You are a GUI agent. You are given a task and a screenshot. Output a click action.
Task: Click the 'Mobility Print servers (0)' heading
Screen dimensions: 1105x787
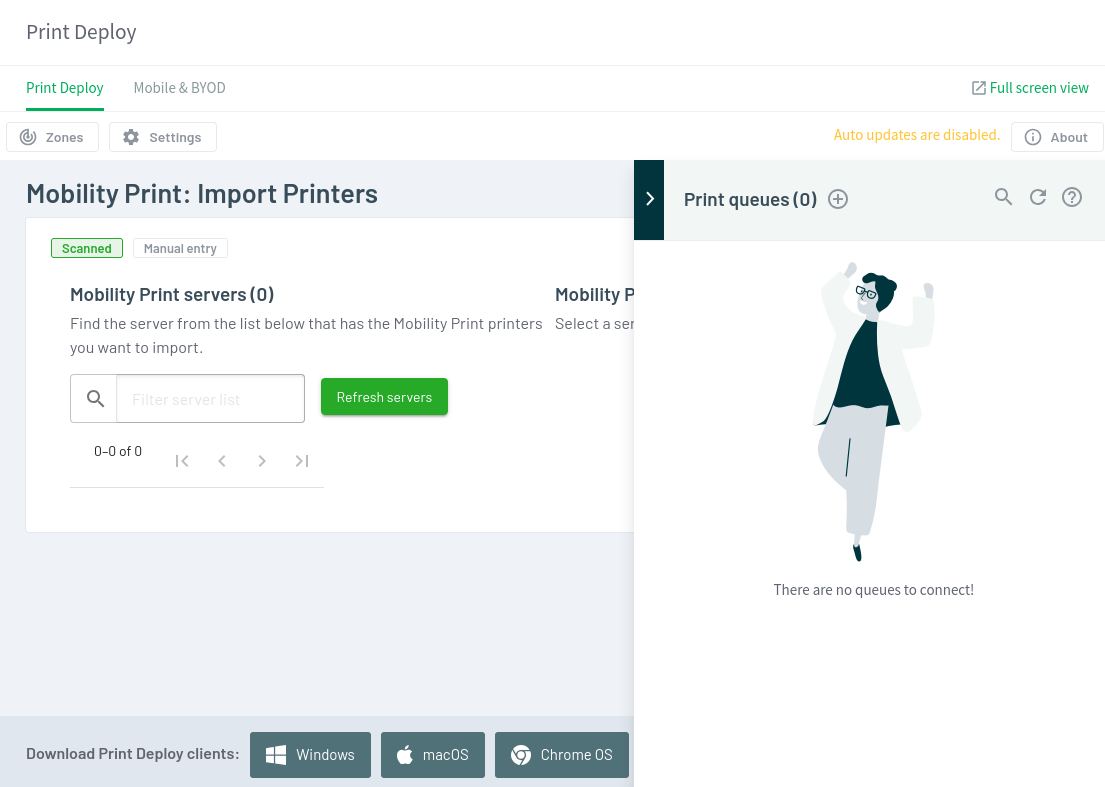click(x=172, y=295)
